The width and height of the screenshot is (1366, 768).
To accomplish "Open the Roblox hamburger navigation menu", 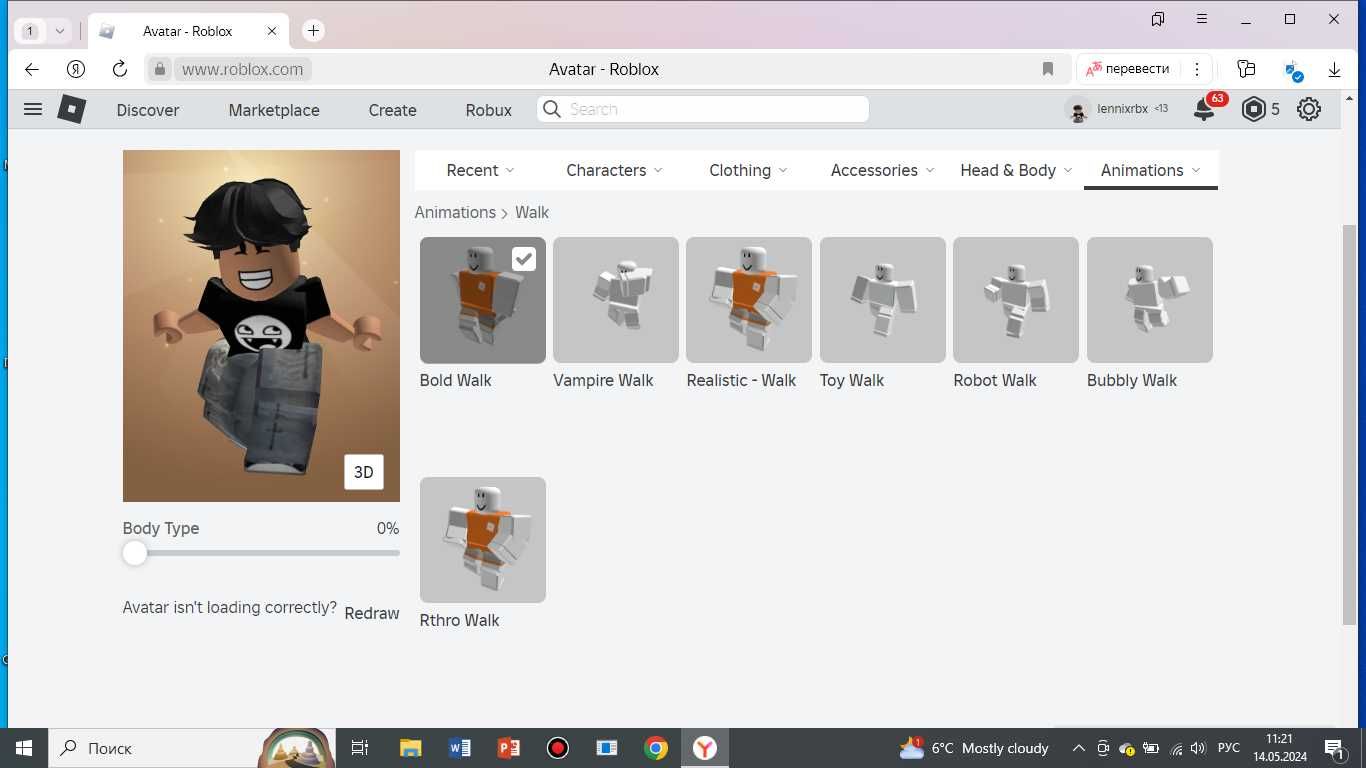I will [x=33, y=109].
